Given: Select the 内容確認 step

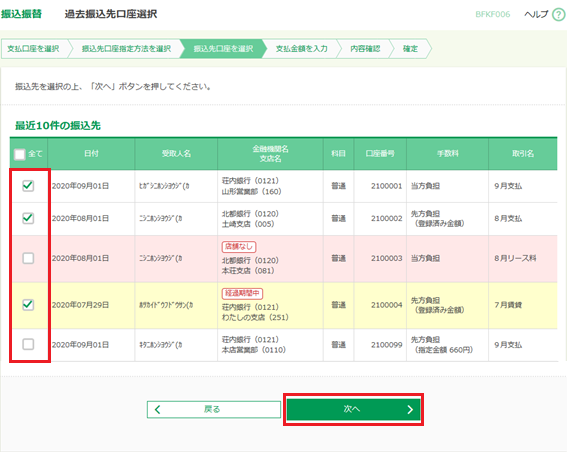Looking at the screenshot, I should (x=365, y=49).
